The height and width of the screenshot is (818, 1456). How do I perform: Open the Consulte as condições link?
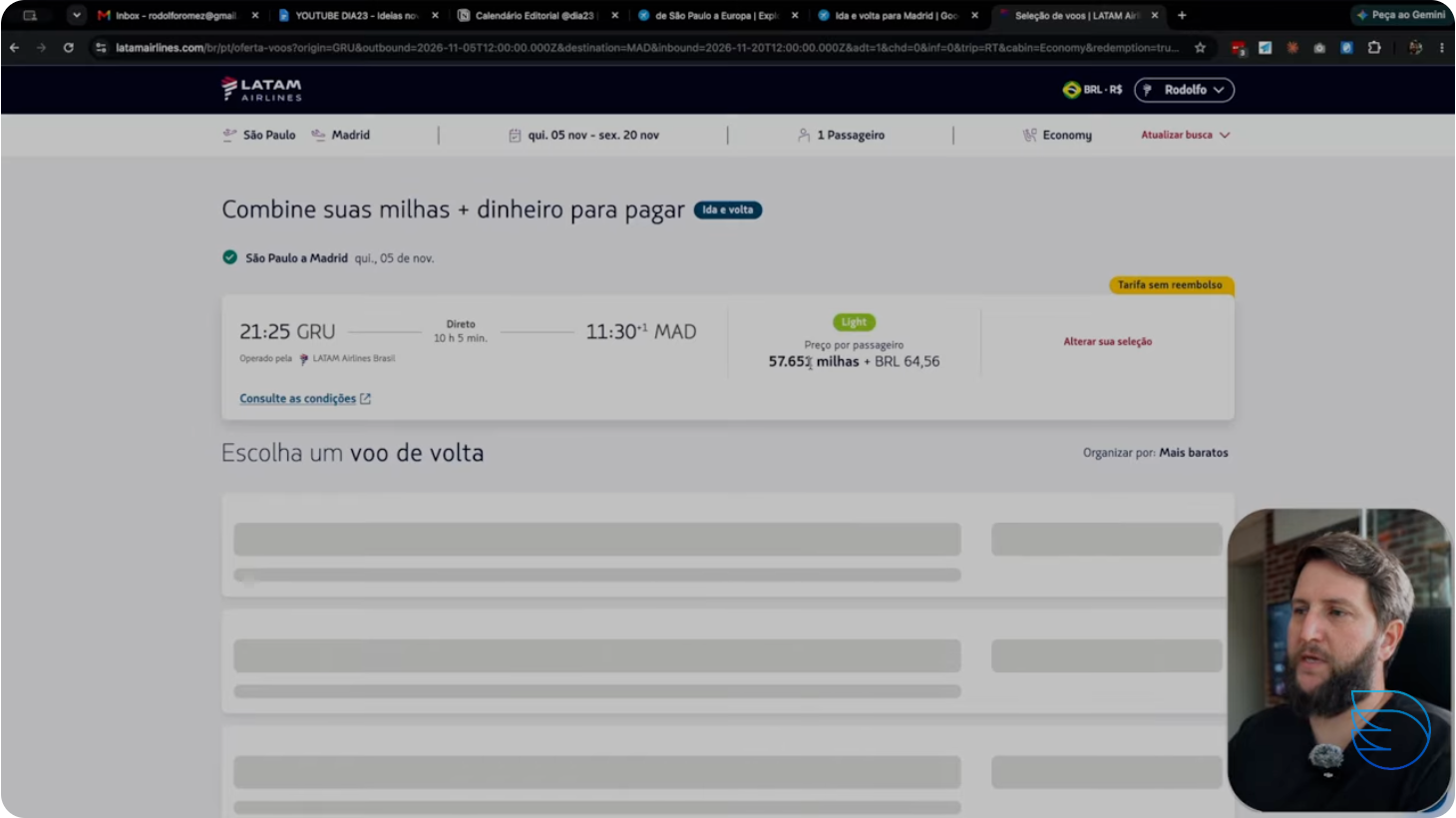[x=305, y=398]
